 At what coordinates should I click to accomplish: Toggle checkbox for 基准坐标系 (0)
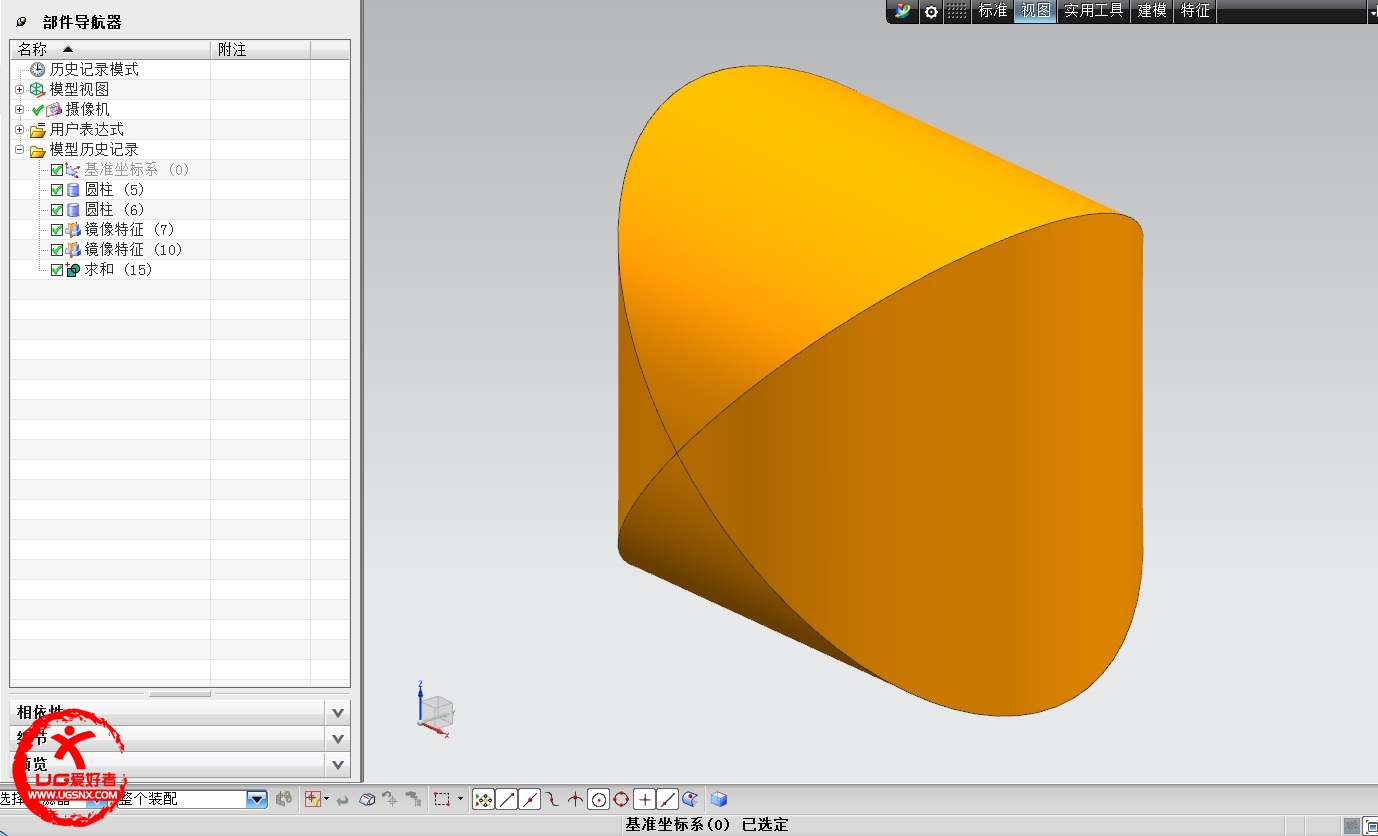pyautogui.click(x=57, y=170)
